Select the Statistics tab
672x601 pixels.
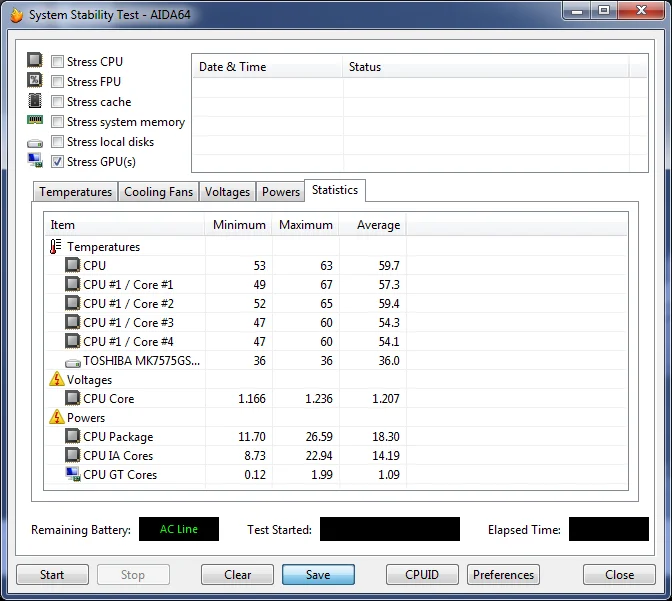(335, 190)
